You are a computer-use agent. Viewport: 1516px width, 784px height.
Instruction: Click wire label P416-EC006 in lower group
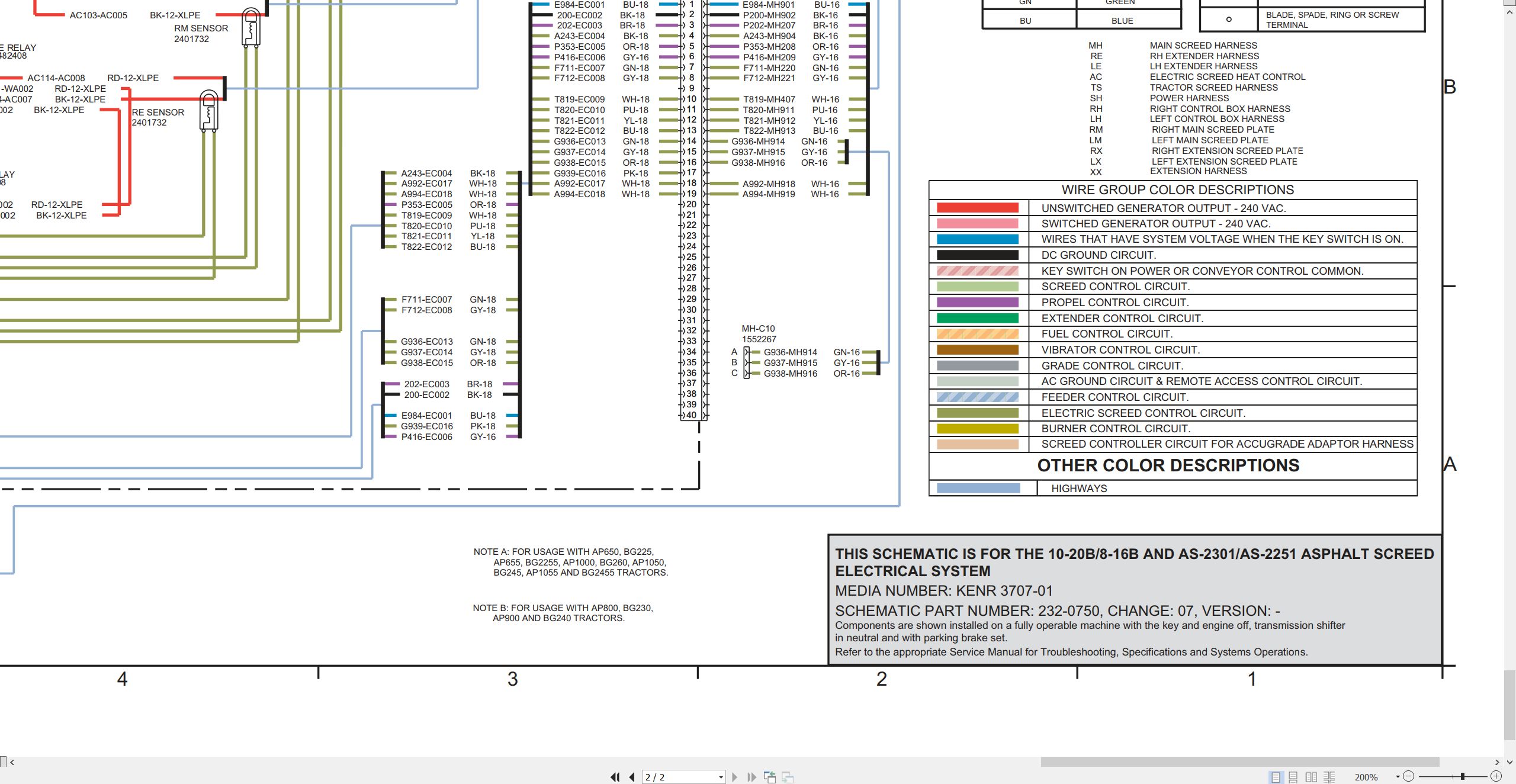click(426, 437)
